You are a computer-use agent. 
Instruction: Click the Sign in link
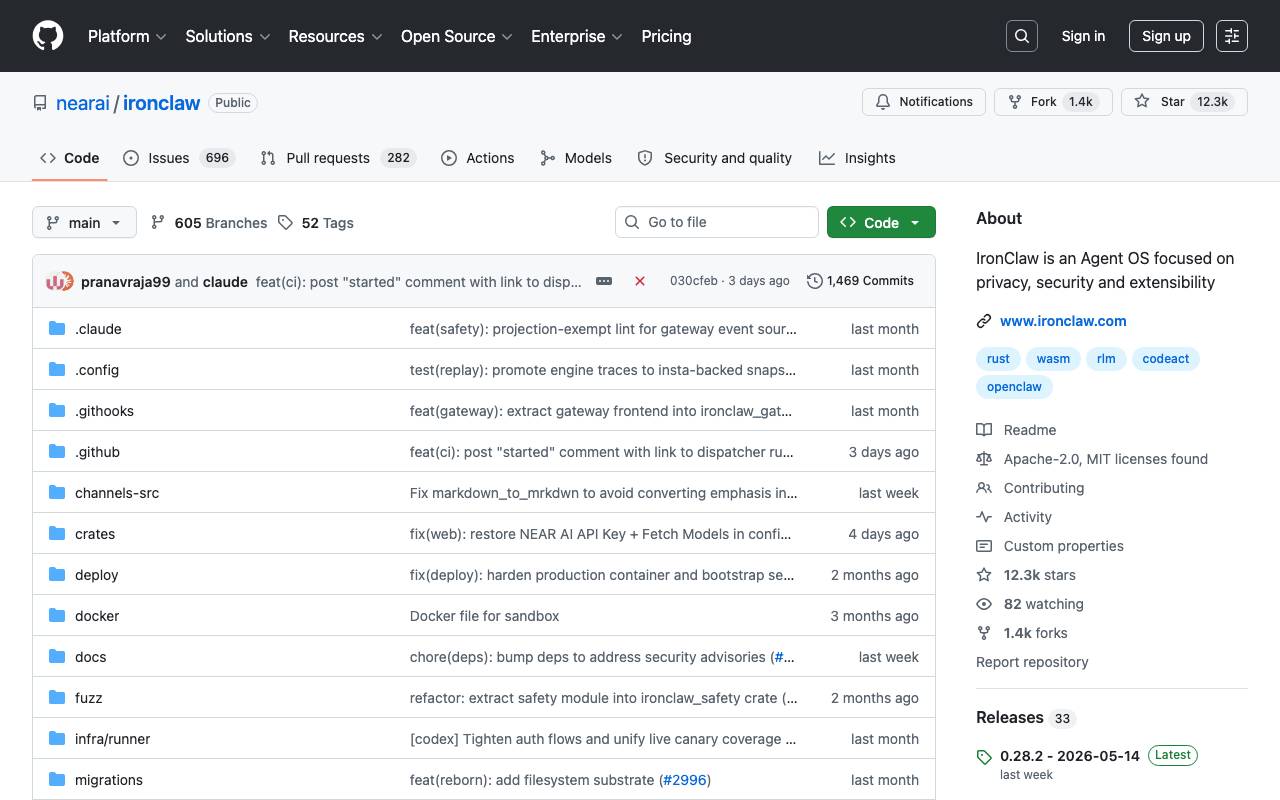coord(1083,36)
